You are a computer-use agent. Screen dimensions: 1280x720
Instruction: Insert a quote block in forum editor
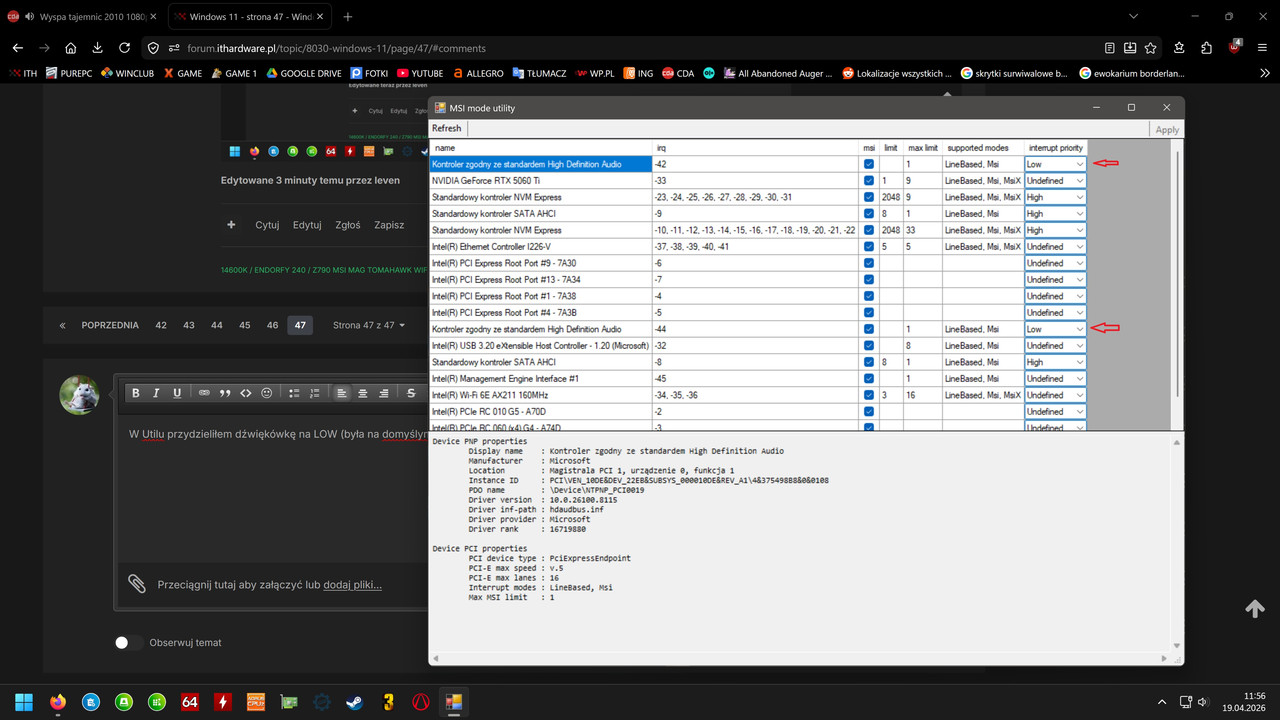225,393
